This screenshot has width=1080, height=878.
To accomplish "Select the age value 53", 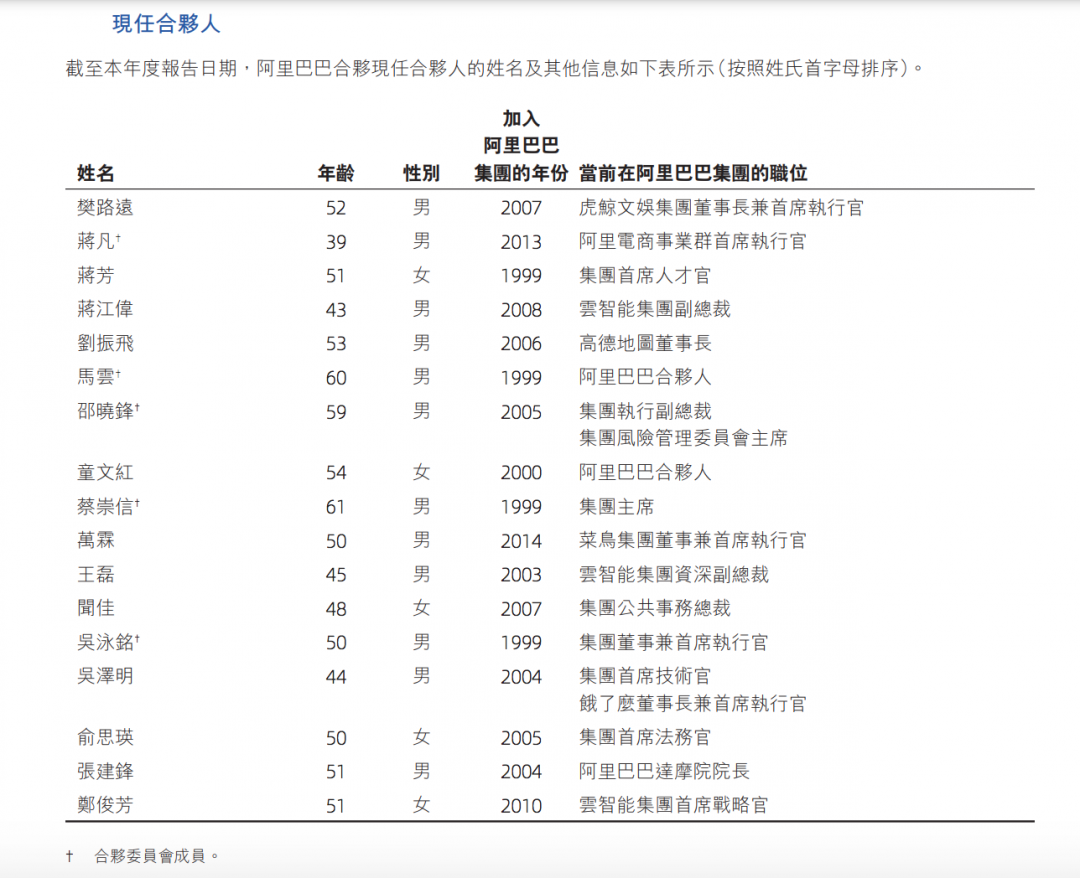I will point(336,344).
